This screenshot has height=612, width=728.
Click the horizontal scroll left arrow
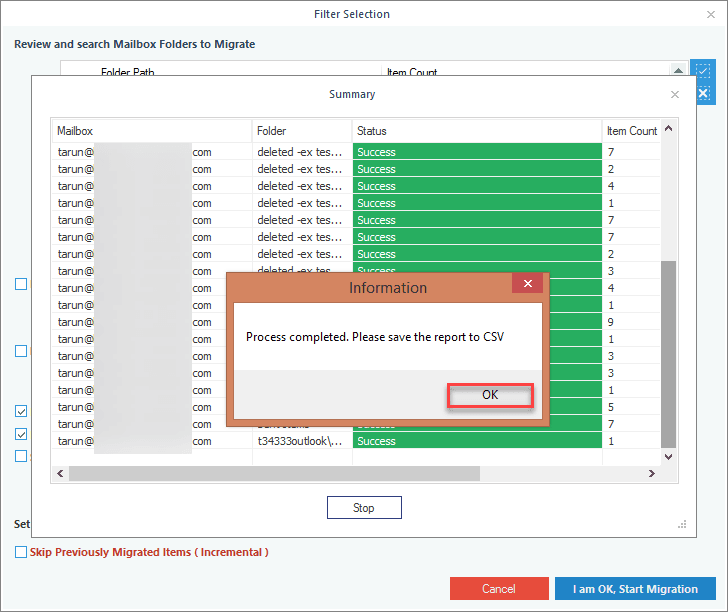pos(60,473)
